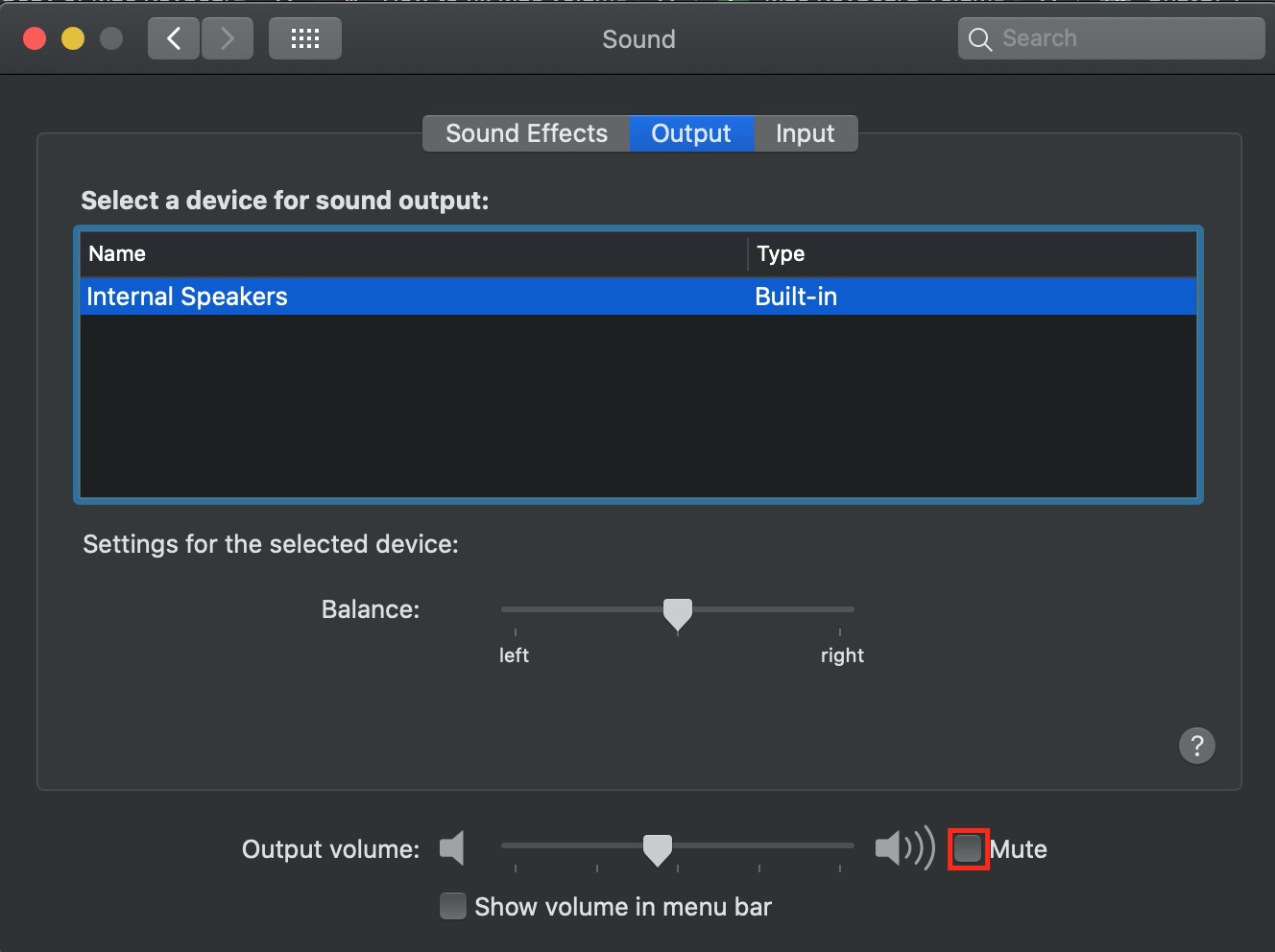Screen dimensions: 1275x952
Task: Close the Sound window with red button
Action: pos(35,39)
